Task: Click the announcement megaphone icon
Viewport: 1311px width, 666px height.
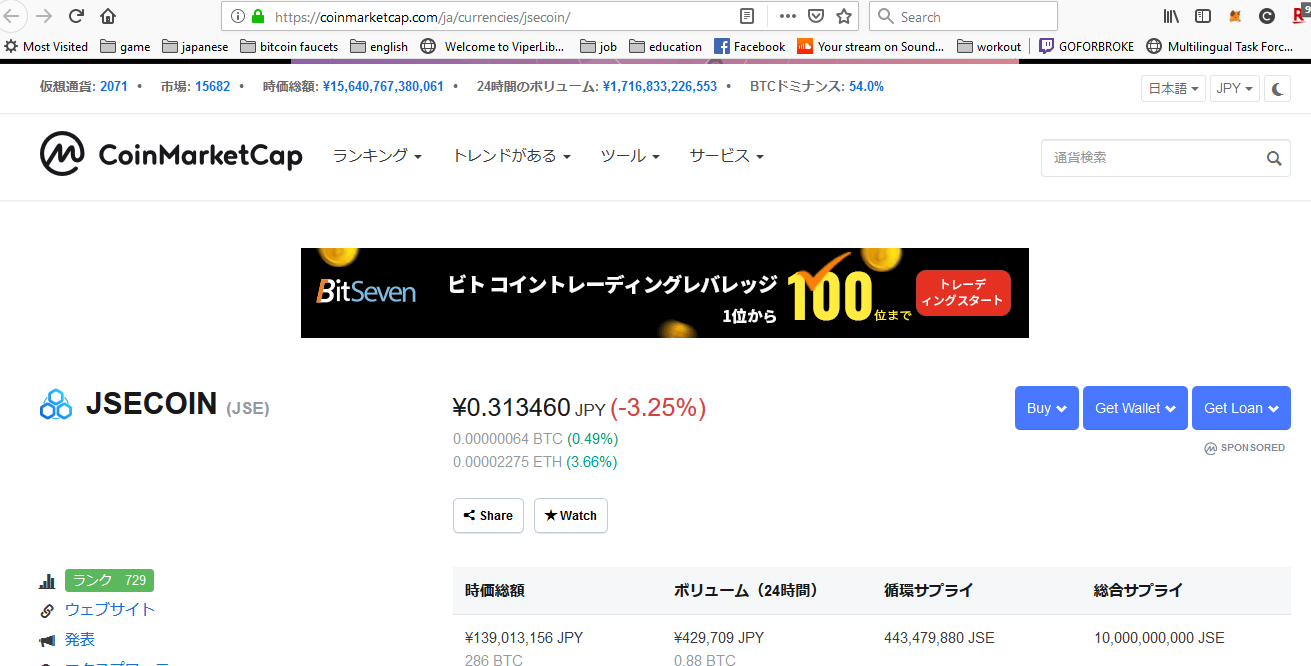Action: point(47,640)
